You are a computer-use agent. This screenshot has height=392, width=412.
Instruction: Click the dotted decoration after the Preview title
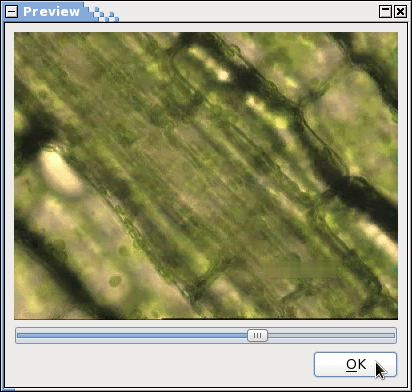(104, 14)
